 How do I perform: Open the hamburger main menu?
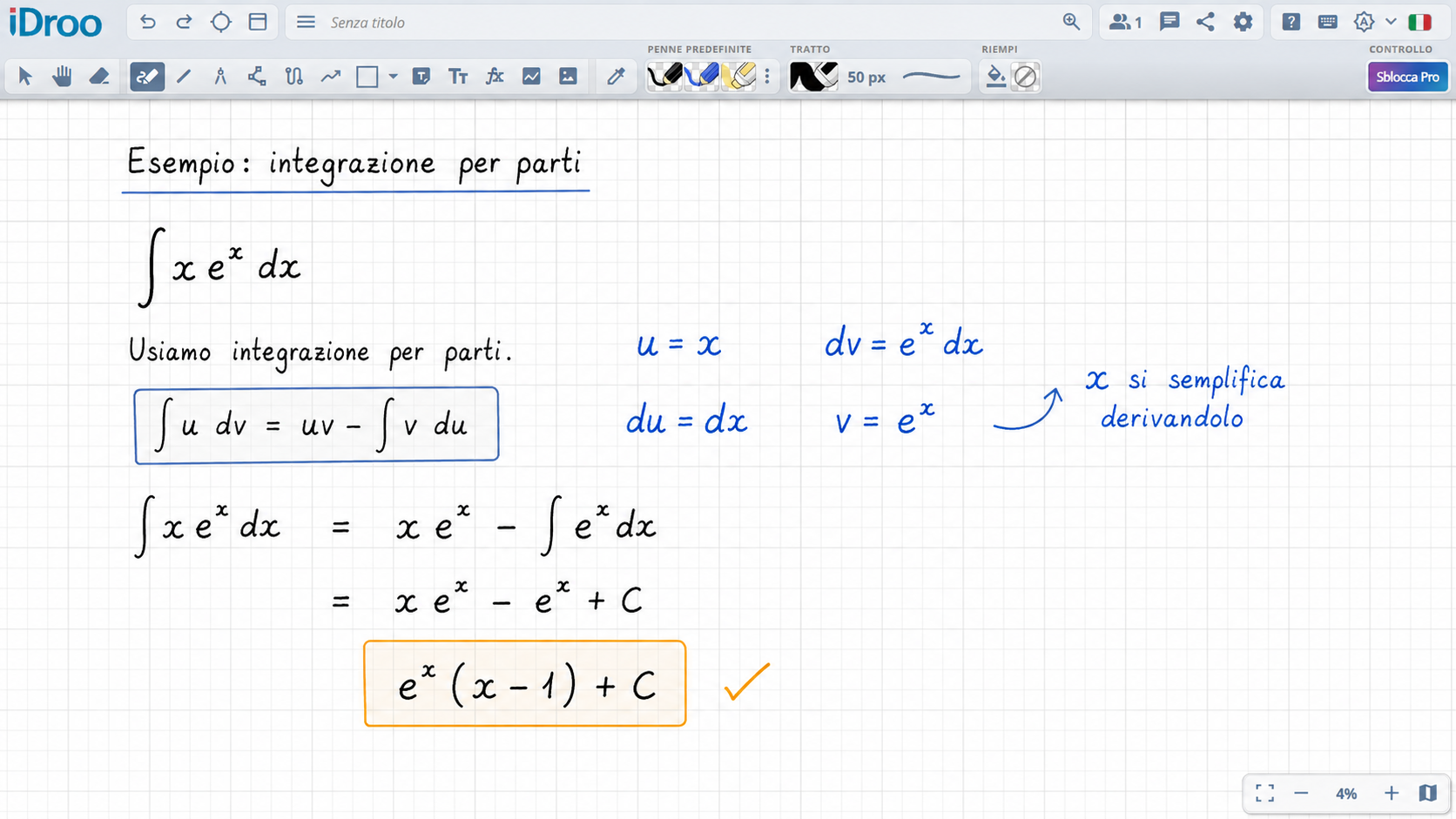point(306,23)
